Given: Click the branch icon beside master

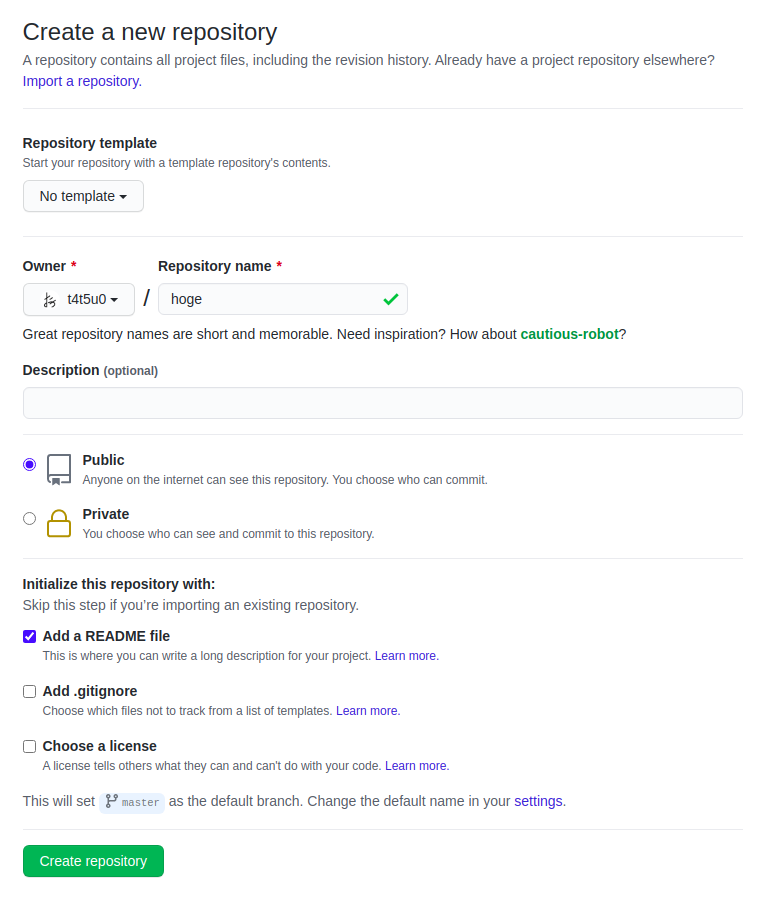Looking at the screenshot, I should pyautogui.click(x=111, y=802).
